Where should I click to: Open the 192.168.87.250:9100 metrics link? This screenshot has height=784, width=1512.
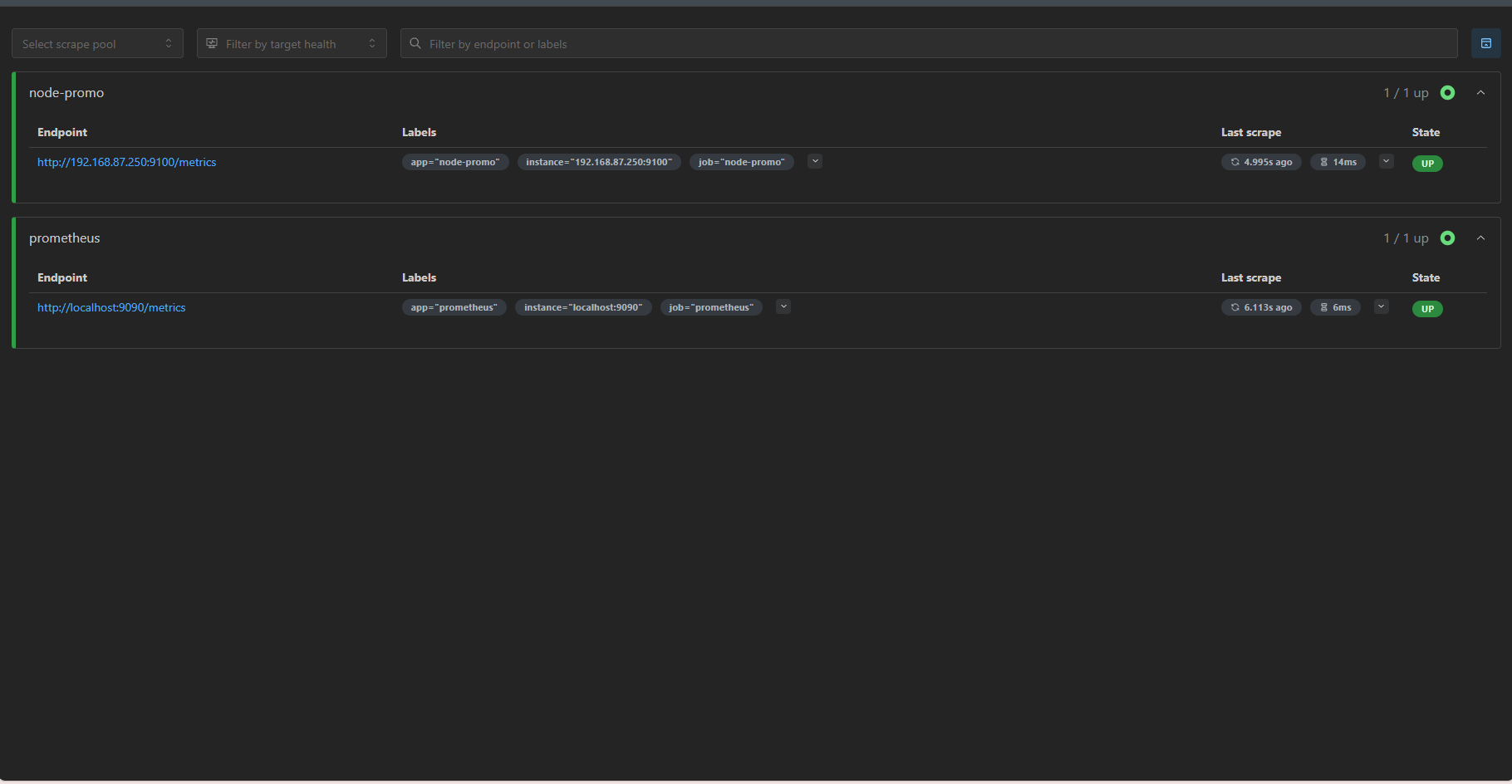click(x=126, y=162)
